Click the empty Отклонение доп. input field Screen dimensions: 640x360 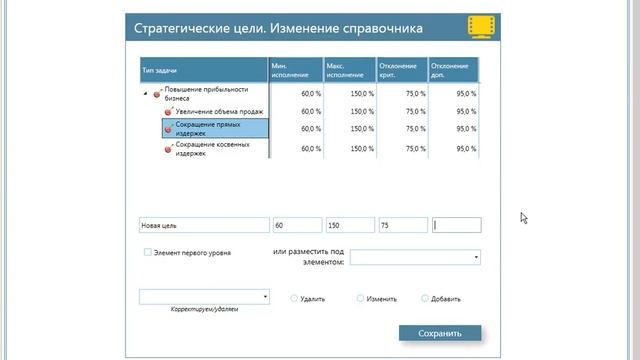(x=457, y=225)
